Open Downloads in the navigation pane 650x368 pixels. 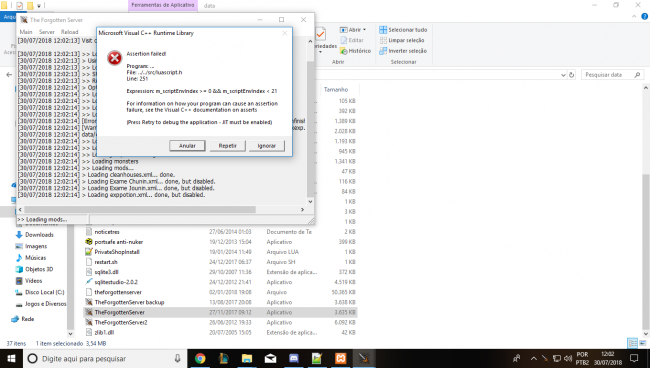tap(39, 235)
